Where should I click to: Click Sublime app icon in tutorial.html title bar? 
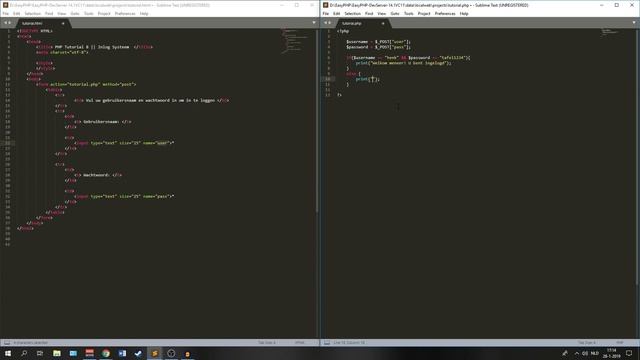tap(6, 5)
